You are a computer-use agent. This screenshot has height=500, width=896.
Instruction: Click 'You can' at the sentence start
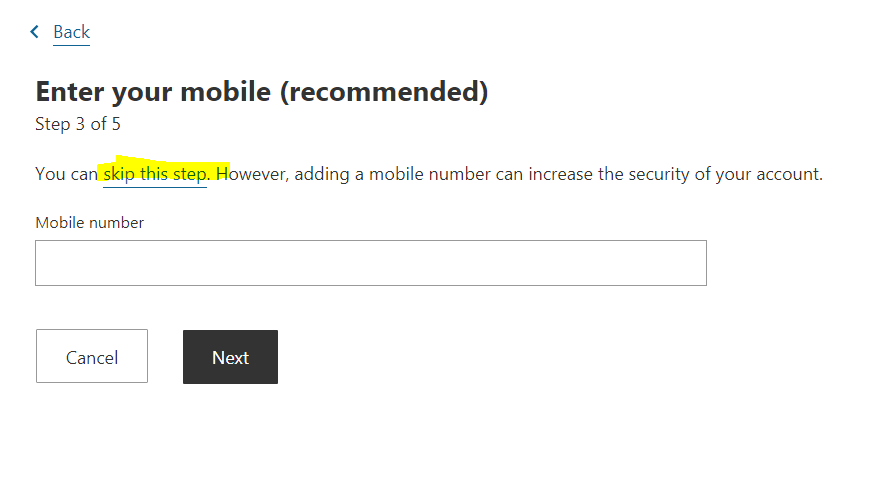66,174
